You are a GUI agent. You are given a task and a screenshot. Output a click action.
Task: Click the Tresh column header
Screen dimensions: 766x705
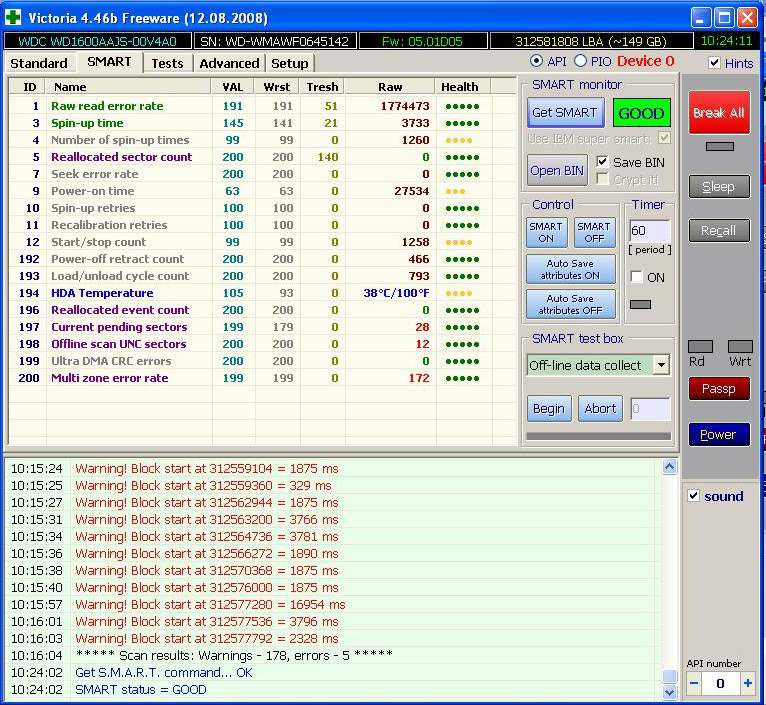pos(322,86)
